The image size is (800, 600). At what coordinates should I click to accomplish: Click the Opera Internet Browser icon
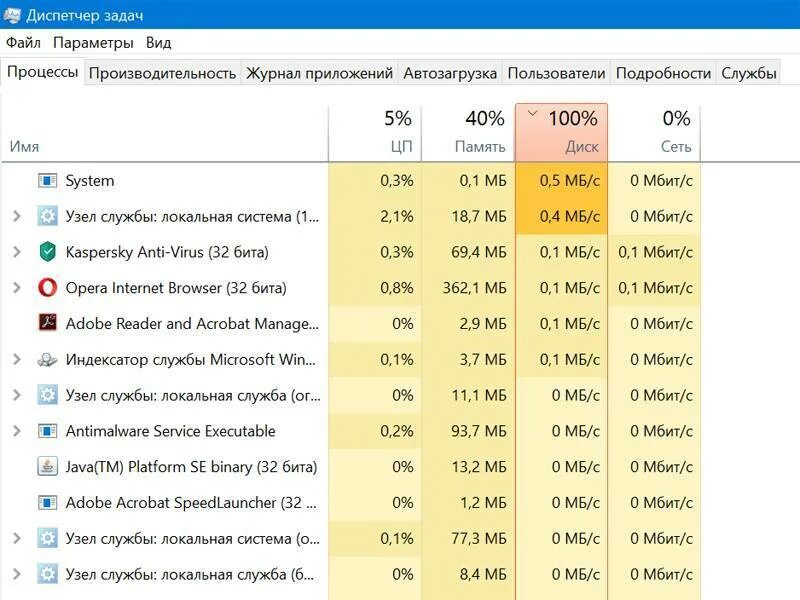(x=47, y=288)
